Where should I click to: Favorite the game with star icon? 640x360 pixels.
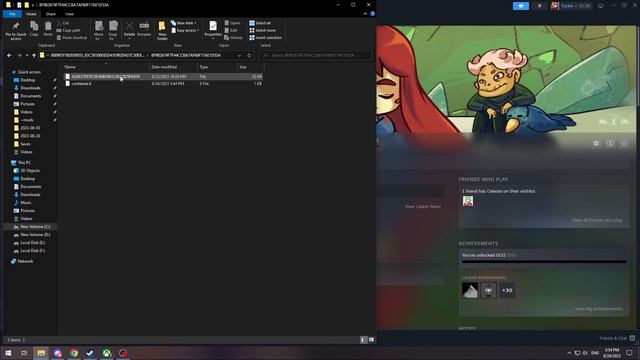click(624, 143)
